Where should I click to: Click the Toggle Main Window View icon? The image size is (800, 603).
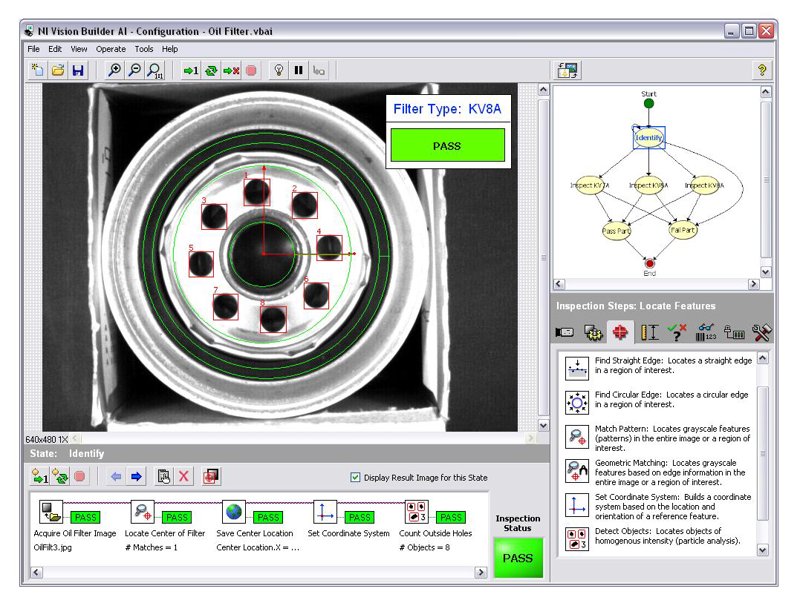pos(567,70)
